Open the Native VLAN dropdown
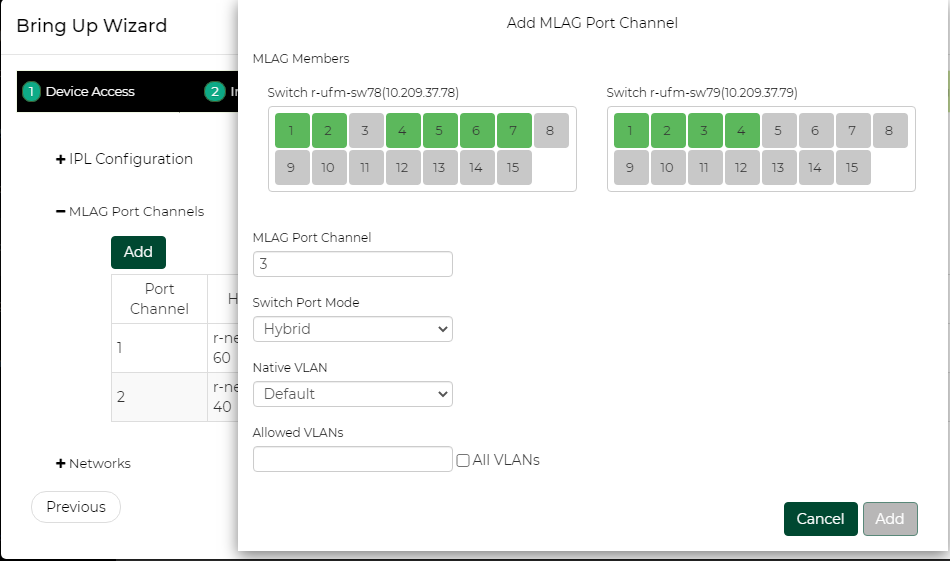Viewport: 950px width, 561px height. (352, 394)
